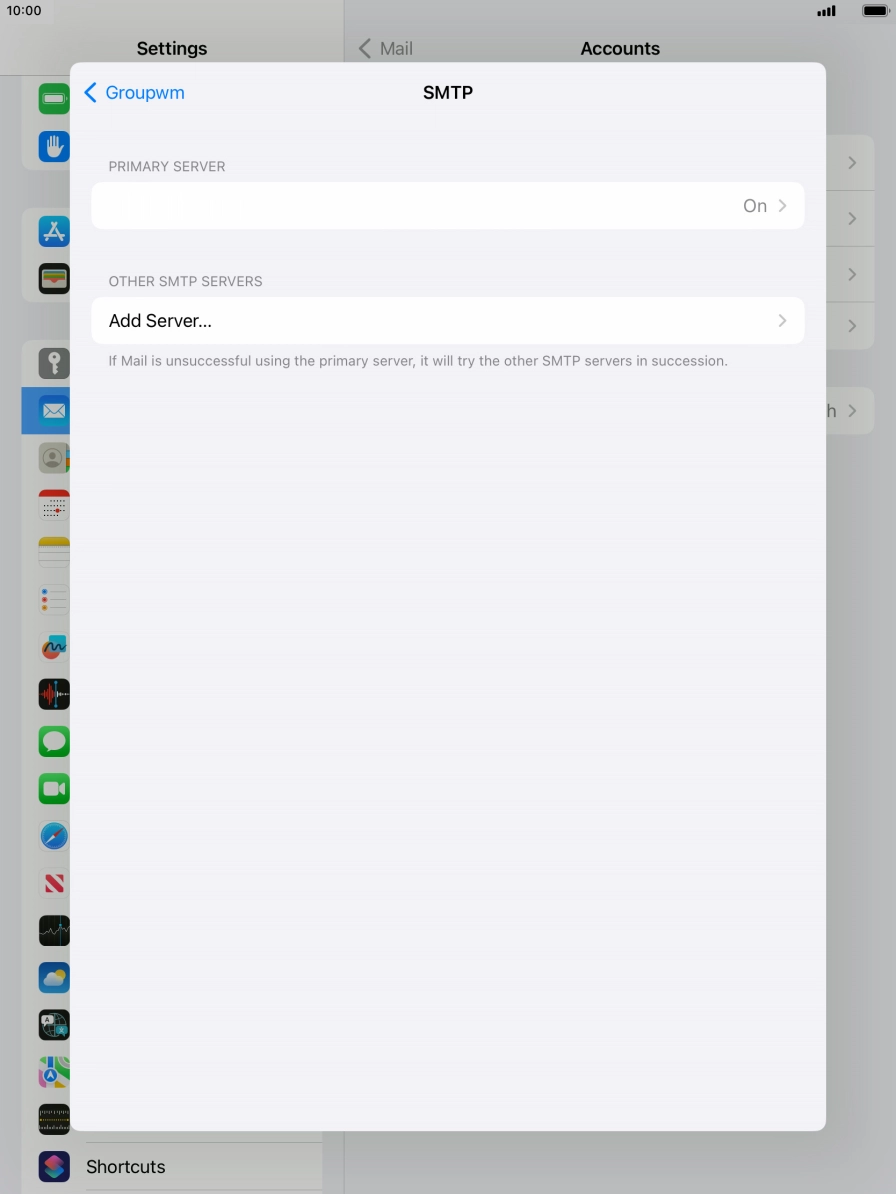Select the Privacy & Security hand icon
This screenshot has height=1194, width=896.
[53, 146]
